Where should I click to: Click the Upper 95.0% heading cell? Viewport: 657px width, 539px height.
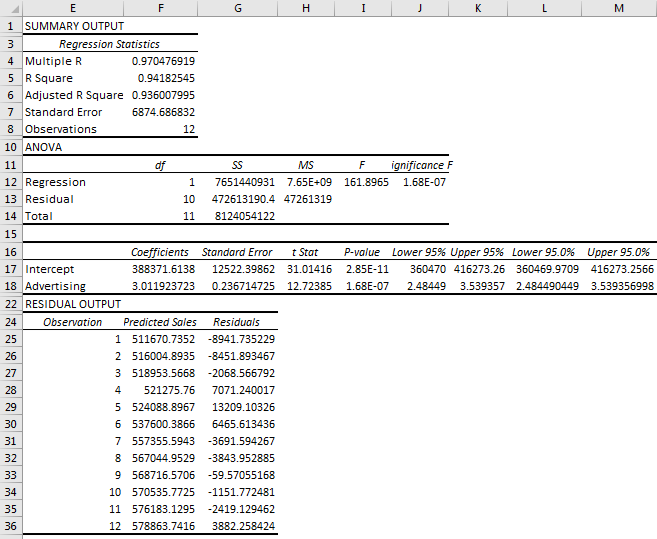pyautogui.click(x=618, y=252)
